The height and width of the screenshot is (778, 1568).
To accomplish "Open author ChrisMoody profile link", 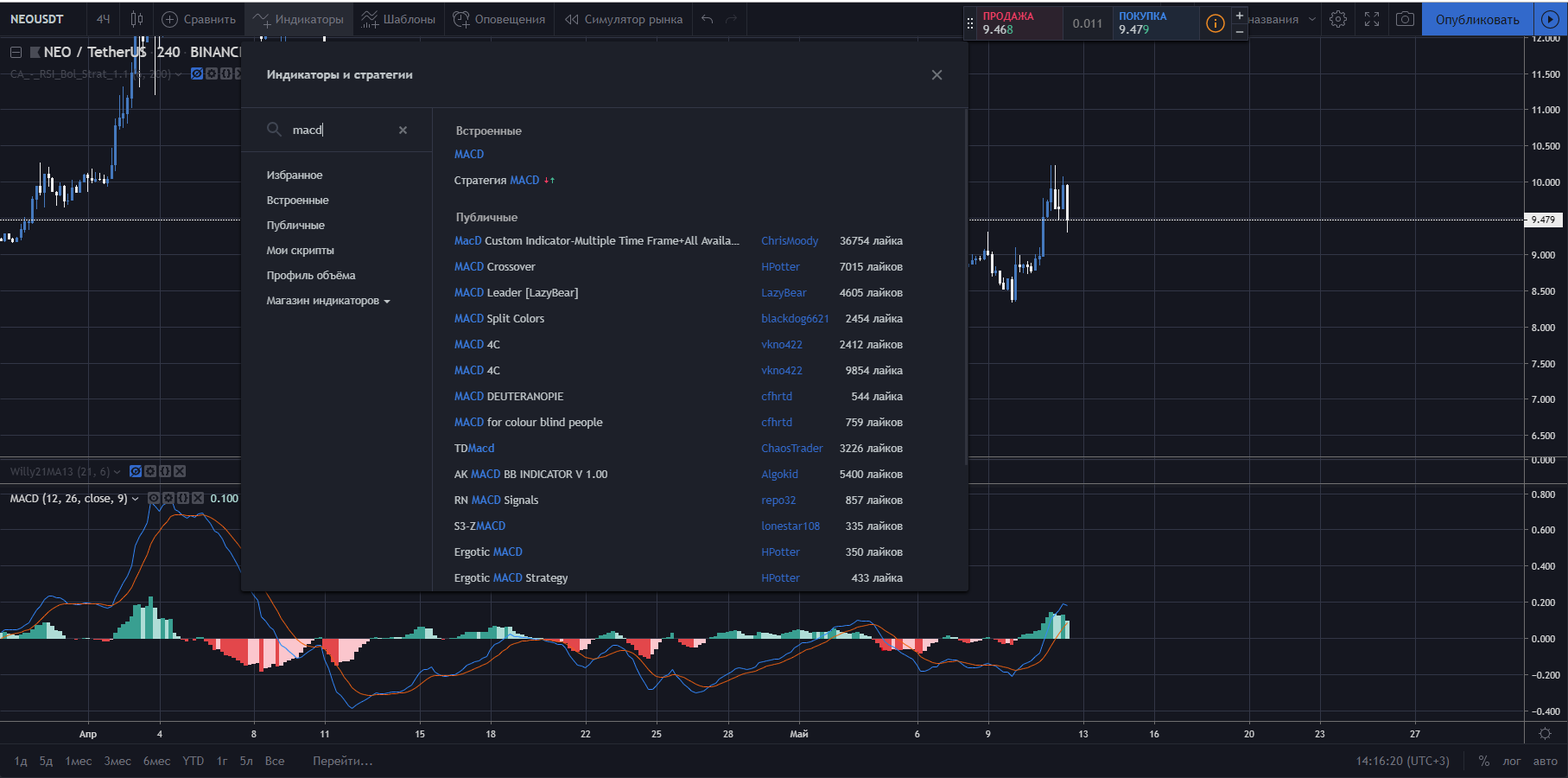I will 790,240.
